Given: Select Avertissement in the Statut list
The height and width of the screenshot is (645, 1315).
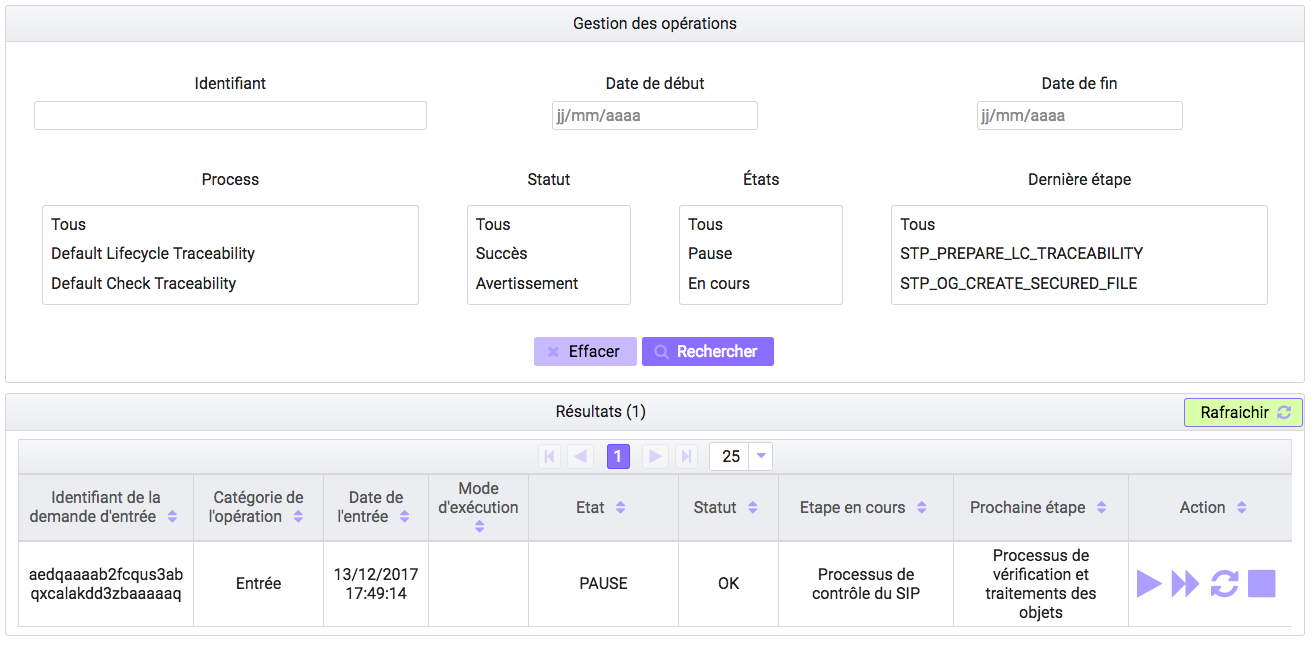Looking at the screenshot, I should (x=527, y=284).
